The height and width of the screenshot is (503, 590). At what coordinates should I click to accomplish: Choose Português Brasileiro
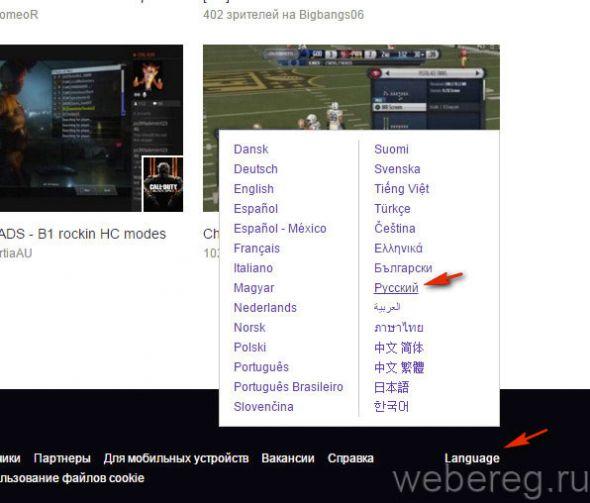click(x=288, y=387)
